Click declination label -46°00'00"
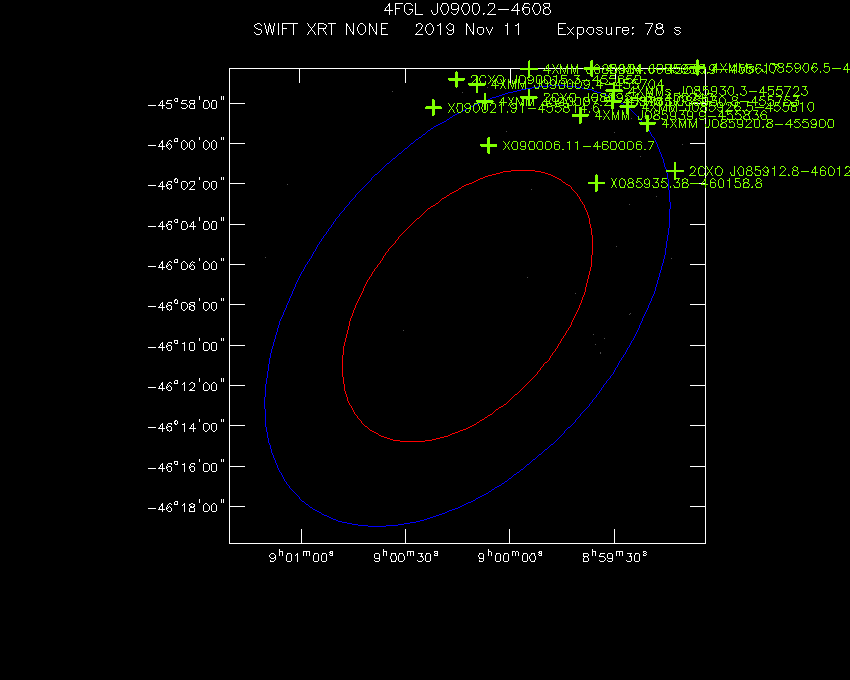The image size is (850, 680). point(186,144)
